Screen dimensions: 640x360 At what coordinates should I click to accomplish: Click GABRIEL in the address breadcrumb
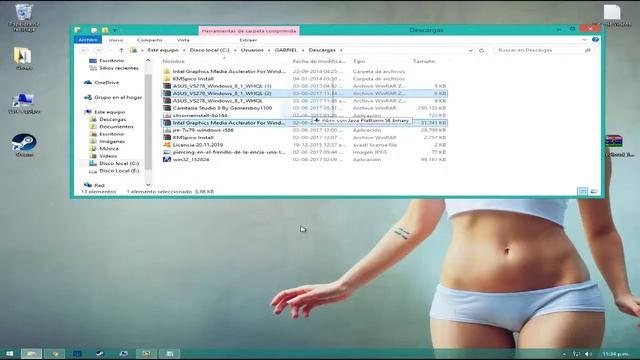point(286,50)
